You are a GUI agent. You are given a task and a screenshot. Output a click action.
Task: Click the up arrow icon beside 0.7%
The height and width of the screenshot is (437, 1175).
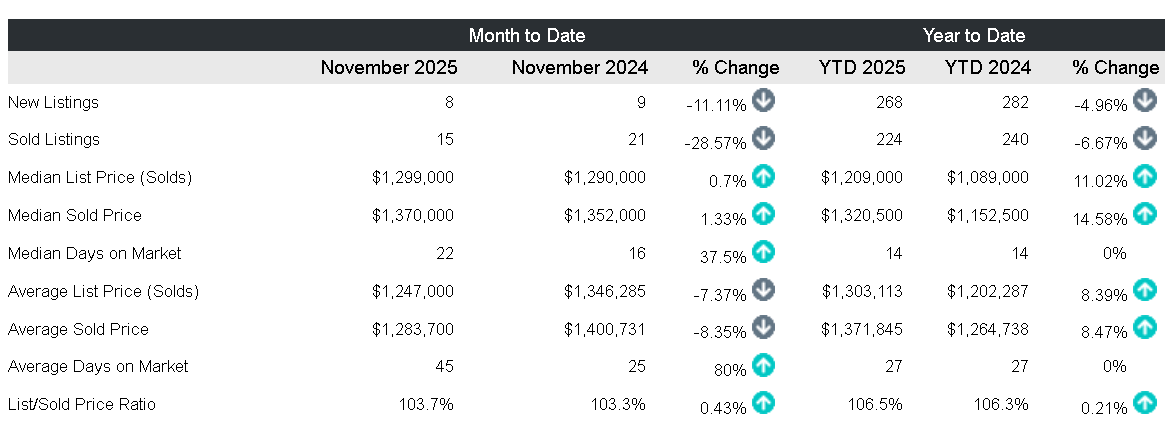pyautogui.click(x=764, y=177)
